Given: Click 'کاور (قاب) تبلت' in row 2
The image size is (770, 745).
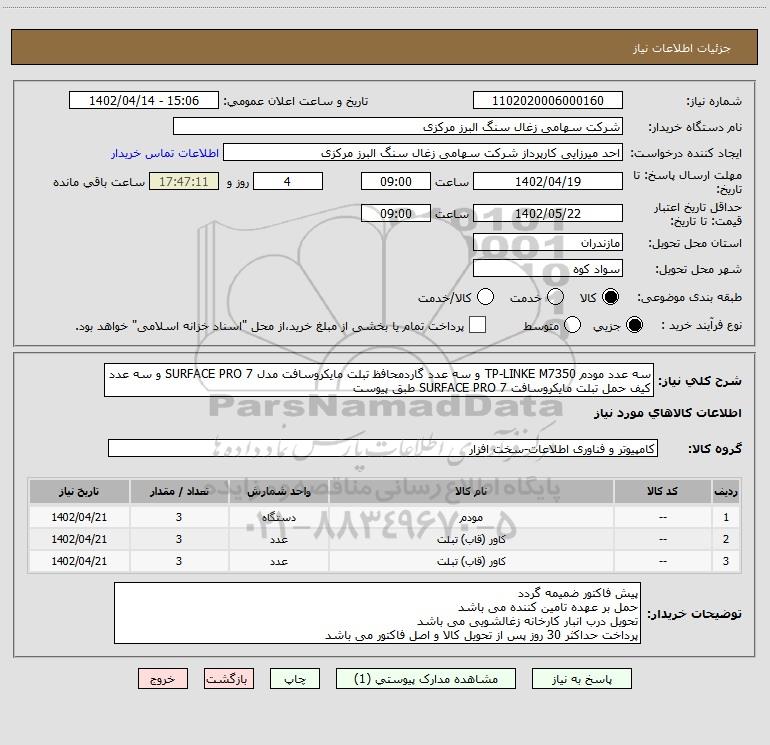Looking at the screenshot, I should [471, 539].
